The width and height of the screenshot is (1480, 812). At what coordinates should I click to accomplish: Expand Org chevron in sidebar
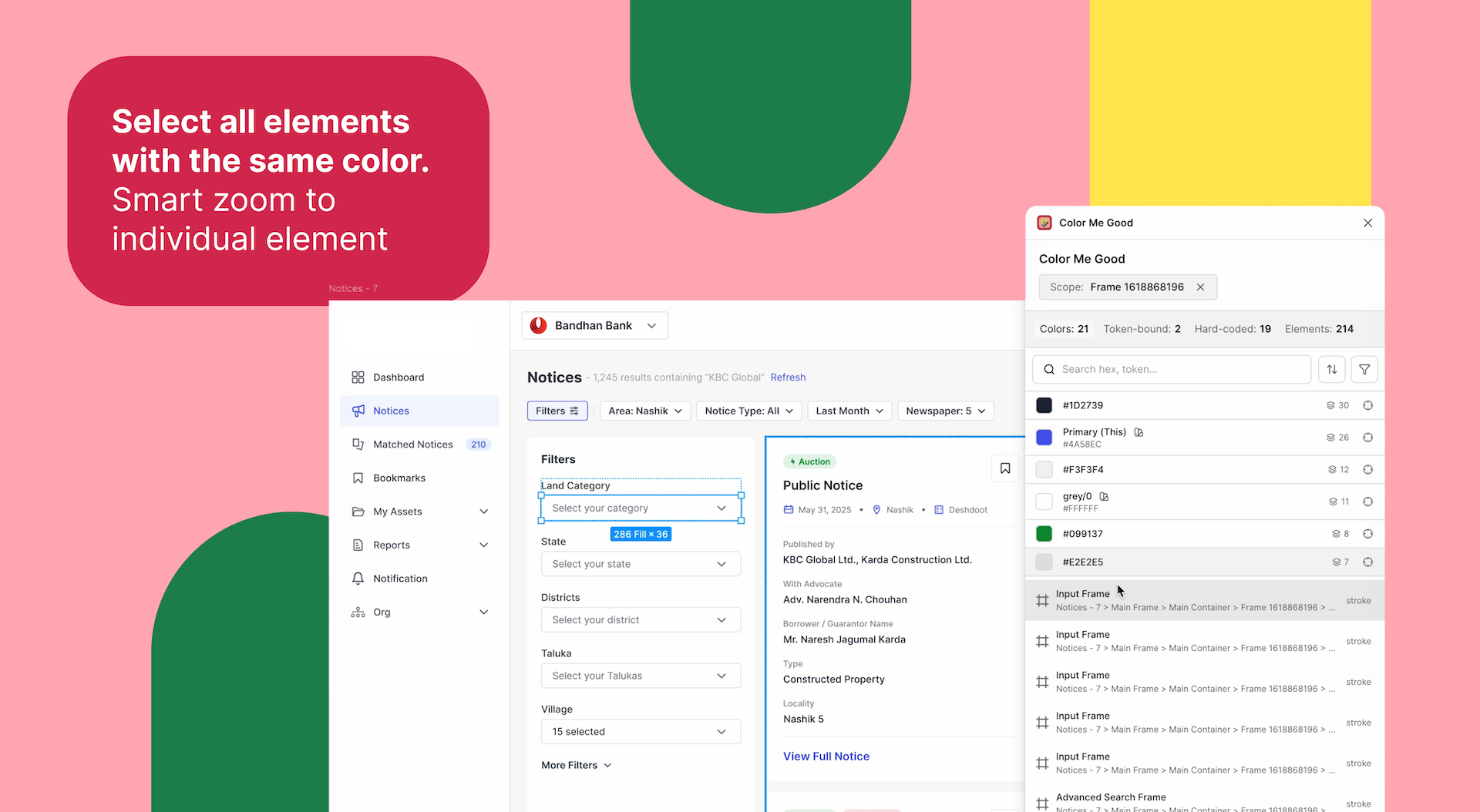click(x=484, y=612)
